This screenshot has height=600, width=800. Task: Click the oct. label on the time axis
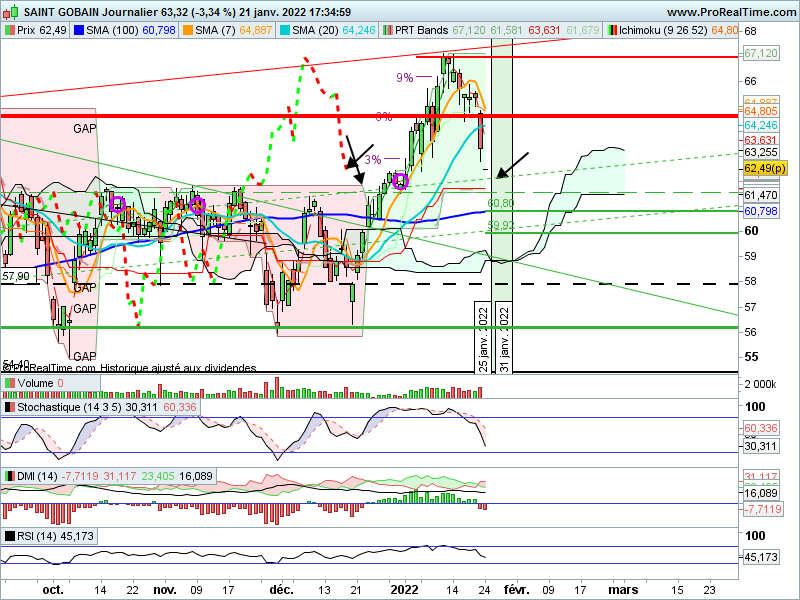click(x=53, y=590)
